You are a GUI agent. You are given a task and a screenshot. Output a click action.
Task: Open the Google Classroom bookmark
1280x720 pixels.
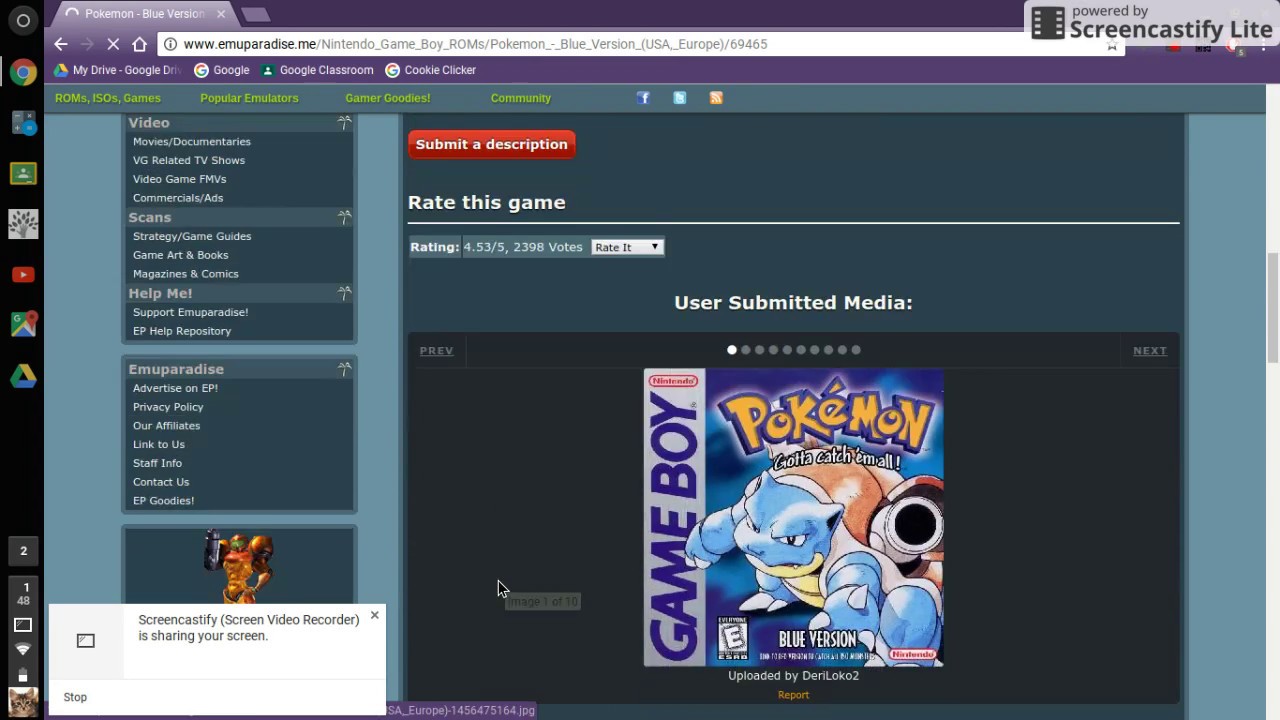[x=317, y=70]
